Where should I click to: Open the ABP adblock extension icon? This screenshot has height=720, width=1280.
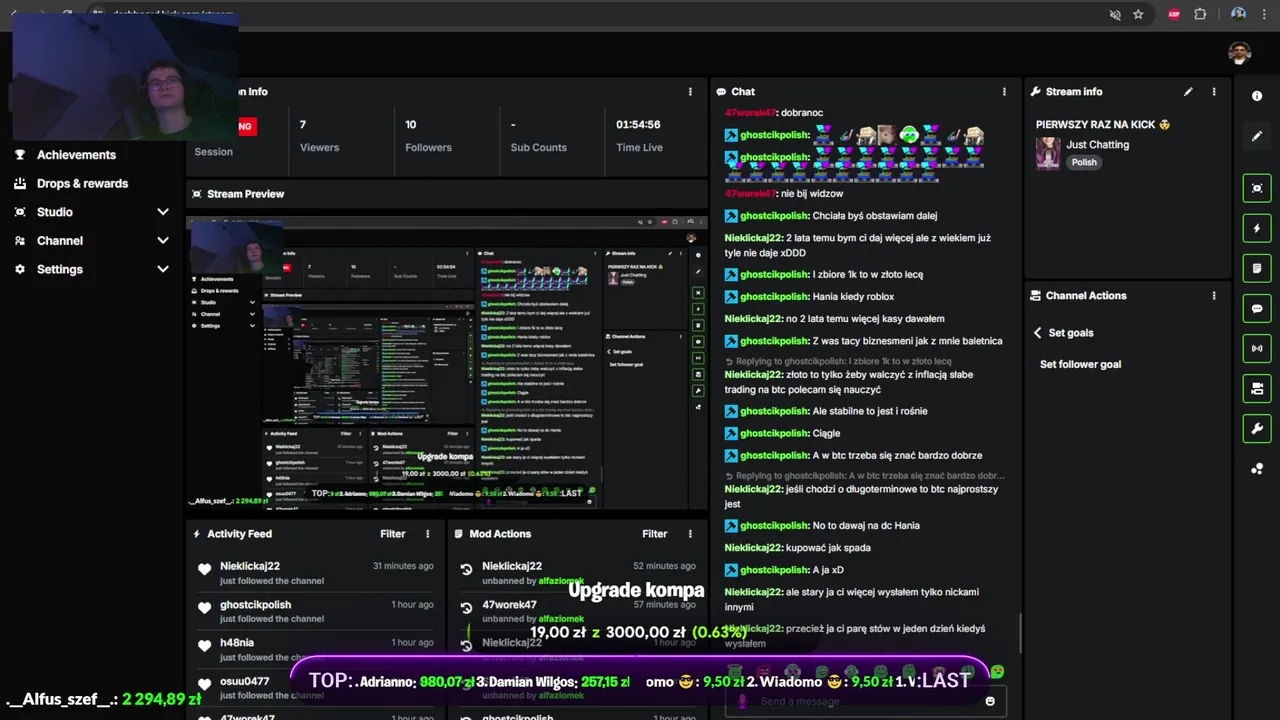[1175, 15]
